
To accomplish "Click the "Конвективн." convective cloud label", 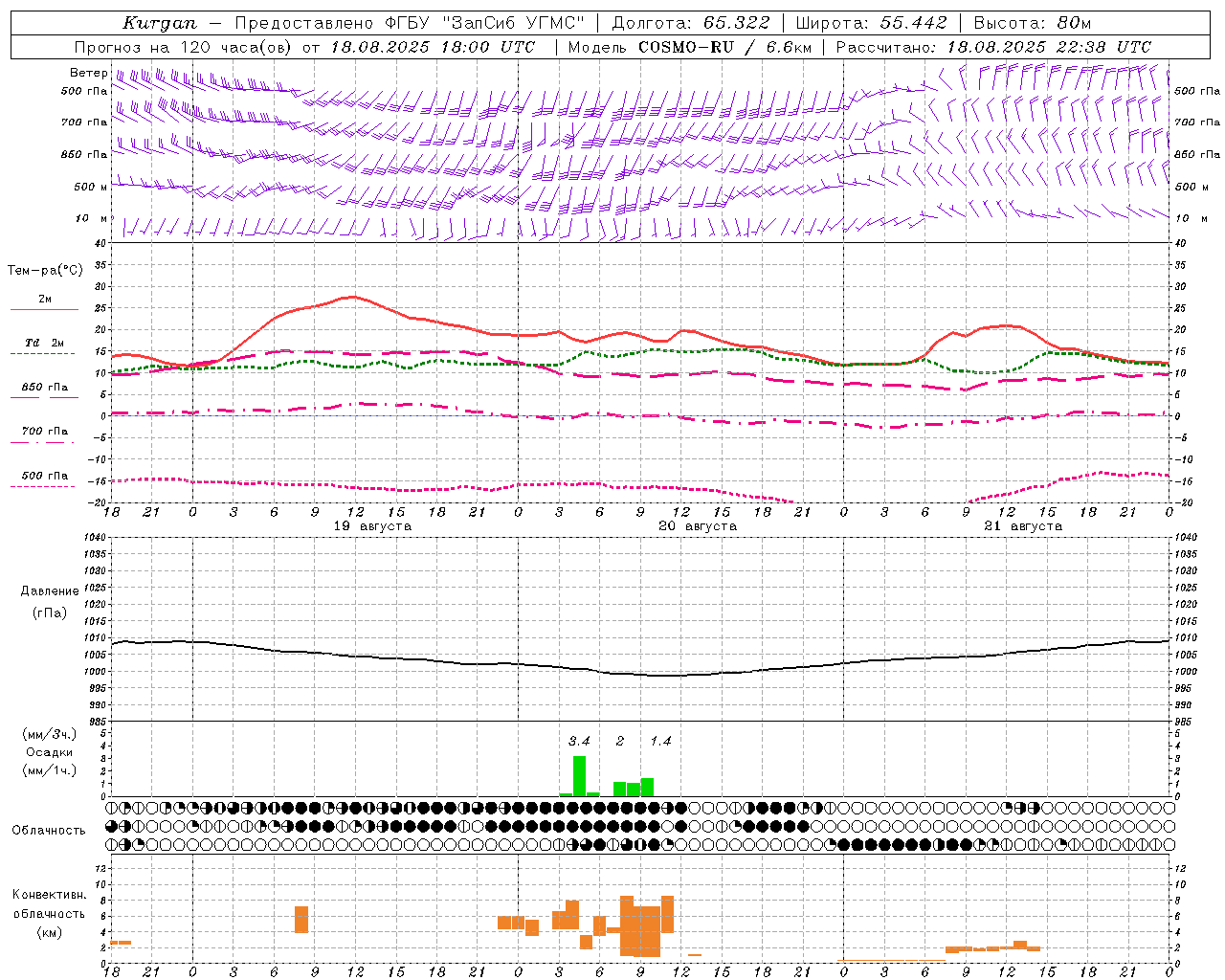I will click(x=50, y=895).
